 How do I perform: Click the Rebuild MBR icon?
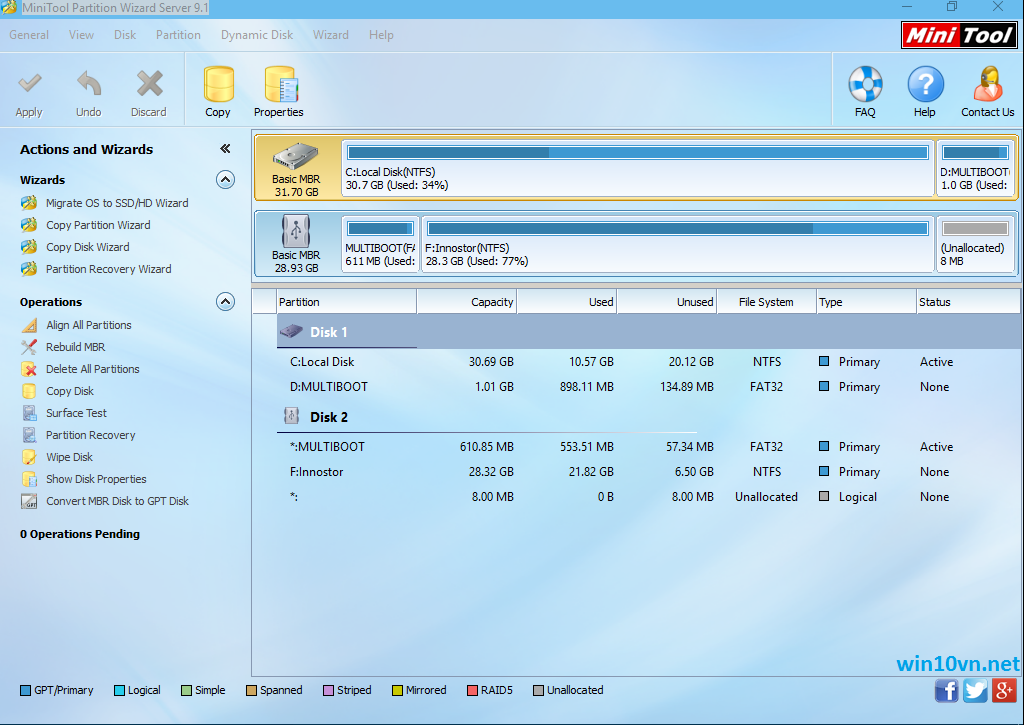coord(29,347)
